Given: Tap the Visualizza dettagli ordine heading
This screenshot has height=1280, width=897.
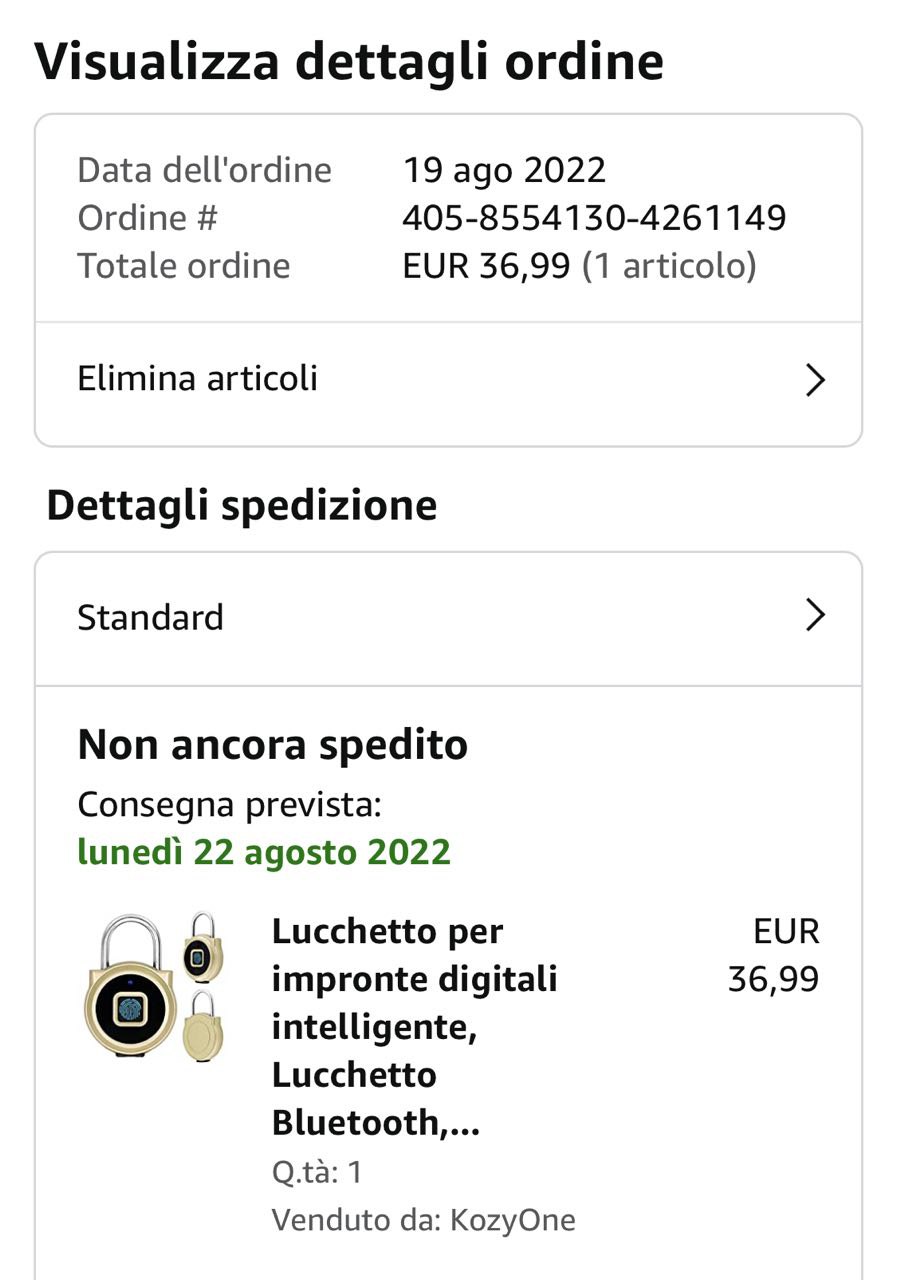Looking at the screenshot, I should pos(349,62).
